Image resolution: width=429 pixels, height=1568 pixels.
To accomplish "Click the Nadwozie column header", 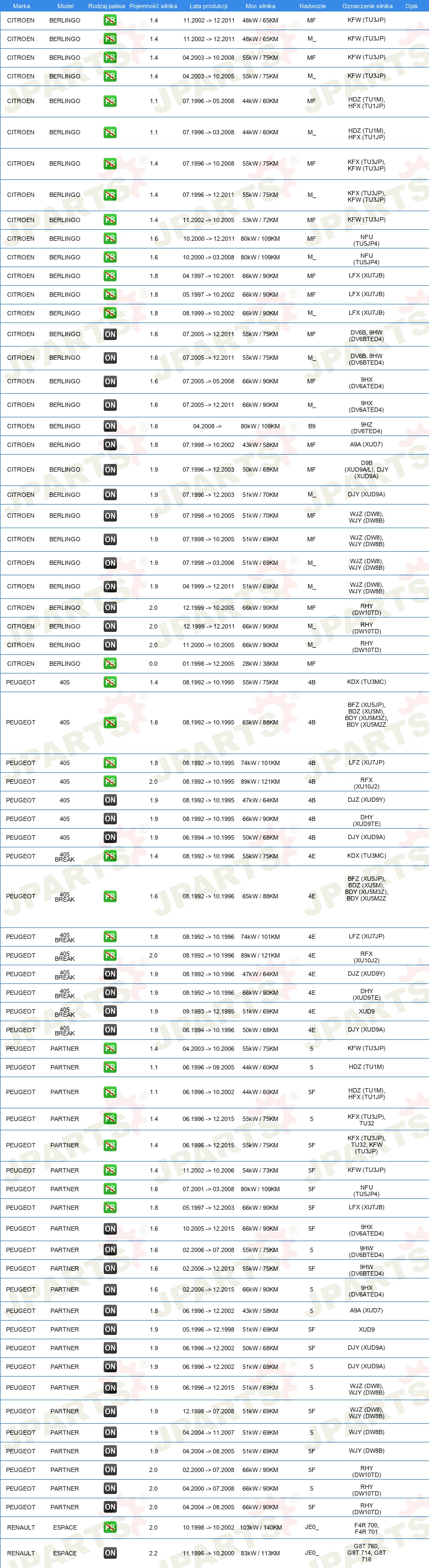I will pyautogui.click(x=312, y=6).
